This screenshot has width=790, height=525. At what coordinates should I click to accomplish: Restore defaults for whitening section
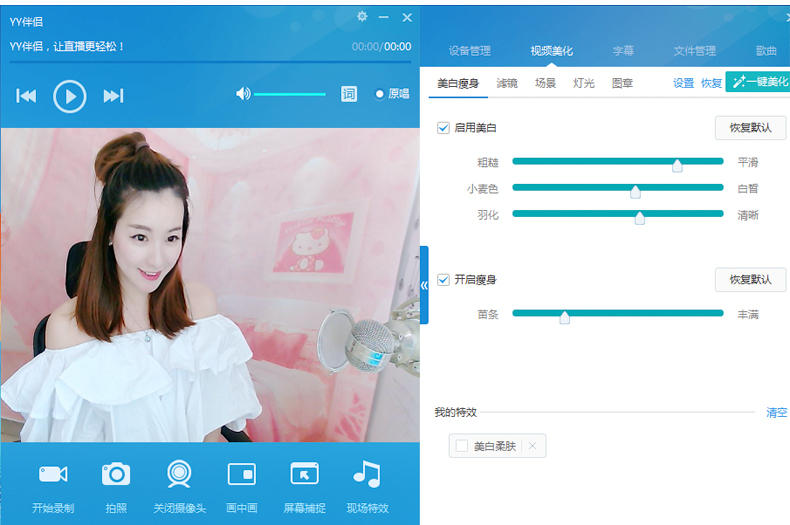click(750, 128)
